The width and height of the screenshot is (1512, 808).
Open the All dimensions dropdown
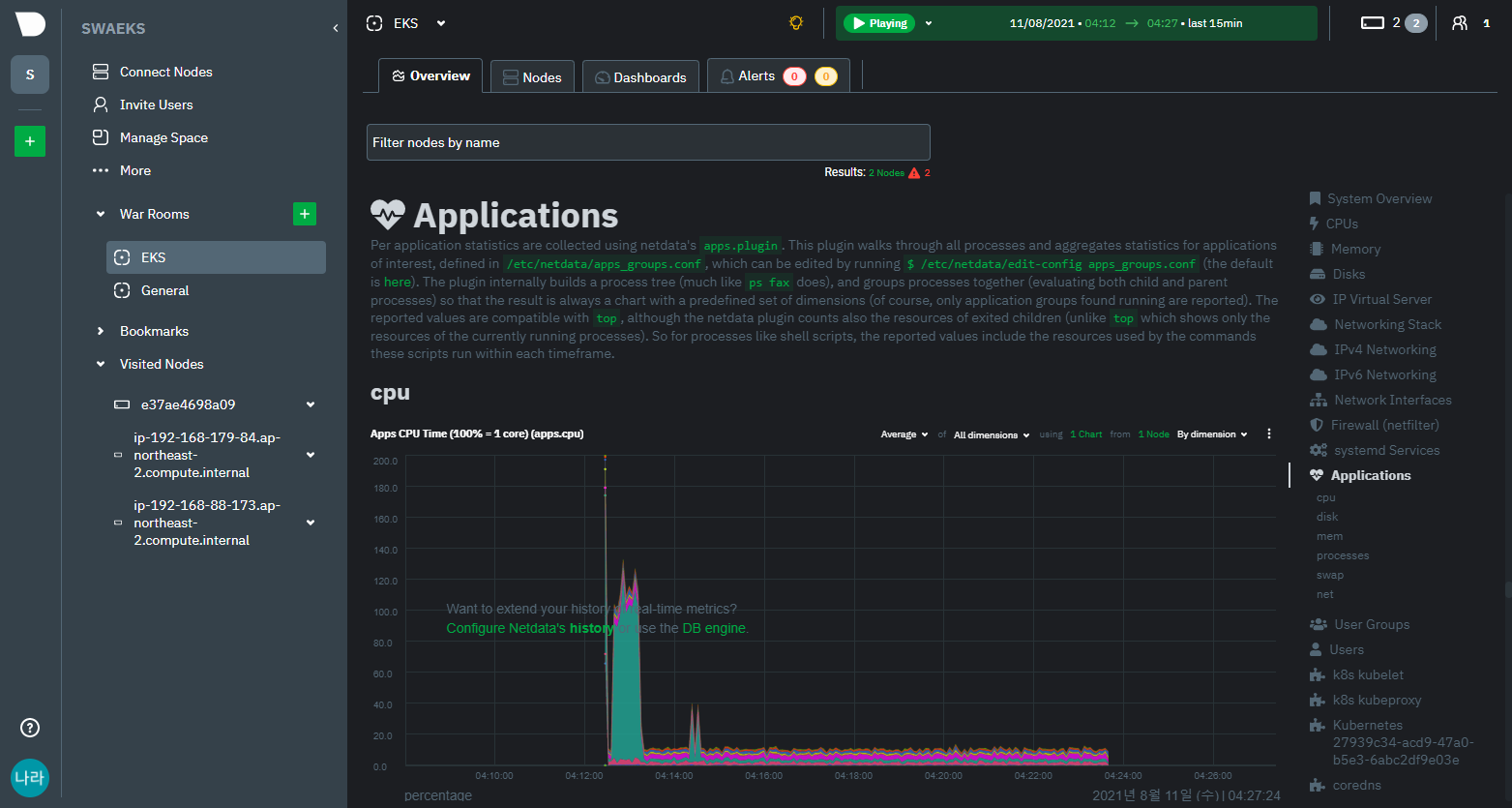tap(992, 434)
